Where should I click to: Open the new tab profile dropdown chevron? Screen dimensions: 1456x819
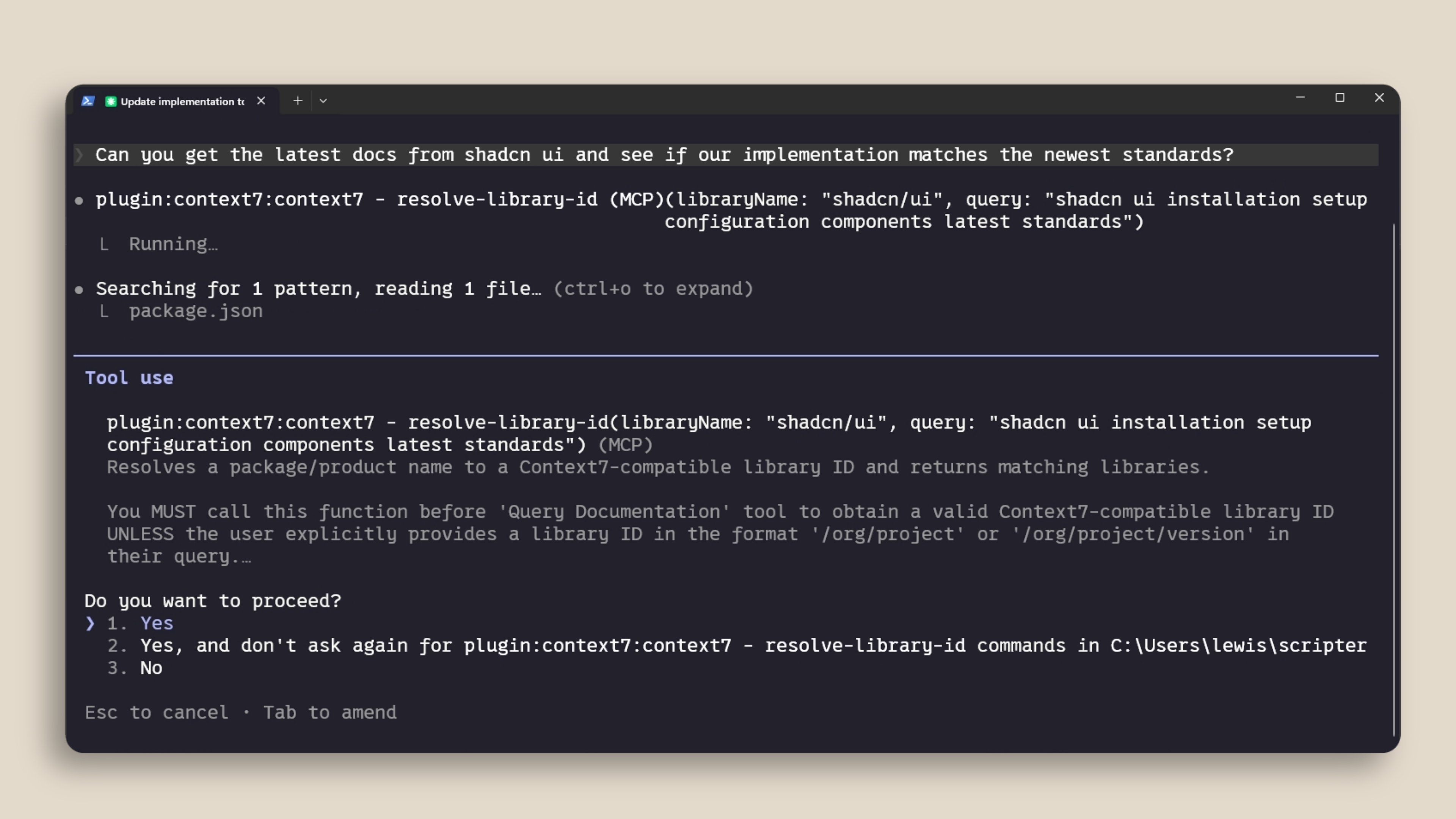tap(323, 100)
